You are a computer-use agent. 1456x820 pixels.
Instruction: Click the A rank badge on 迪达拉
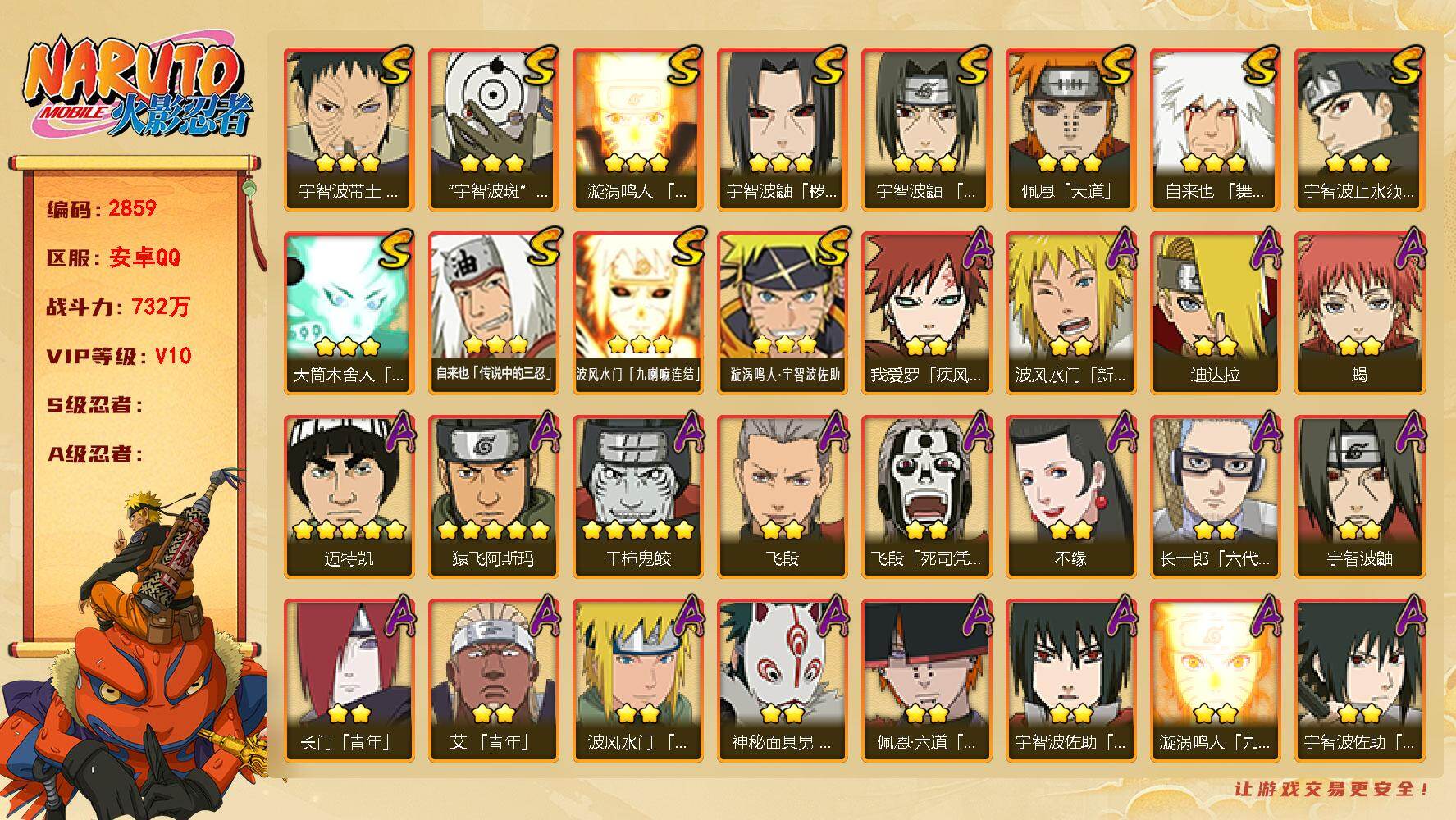(1263, 248)
